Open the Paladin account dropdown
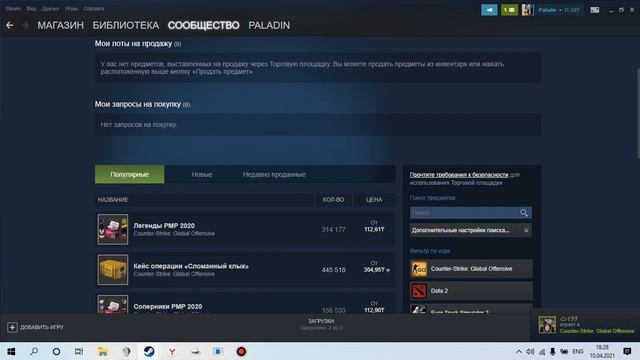The image size is (640, 360). (558, 10)
